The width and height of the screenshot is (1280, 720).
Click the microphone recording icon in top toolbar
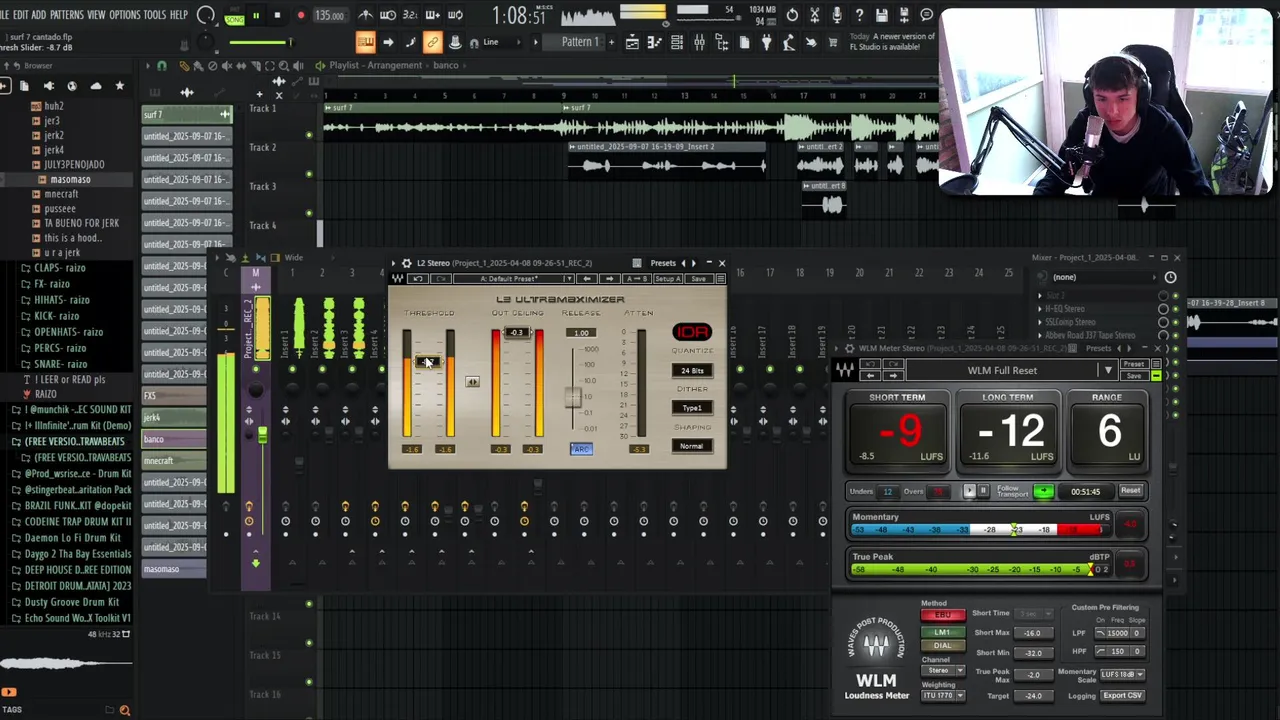point(836,15)
